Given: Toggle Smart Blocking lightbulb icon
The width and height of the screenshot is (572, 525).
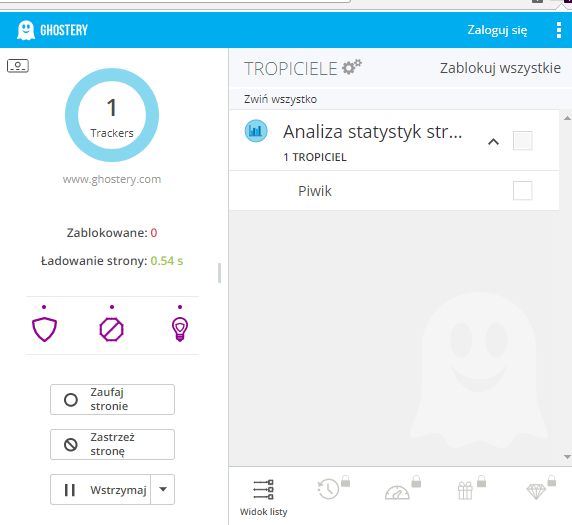Looking at the screenshot, I should point(180,329).
